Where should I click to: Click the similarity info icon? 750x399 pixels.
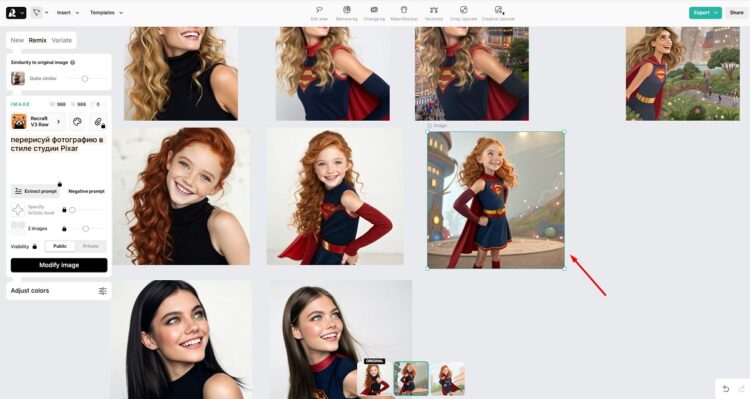pos(73,62)
